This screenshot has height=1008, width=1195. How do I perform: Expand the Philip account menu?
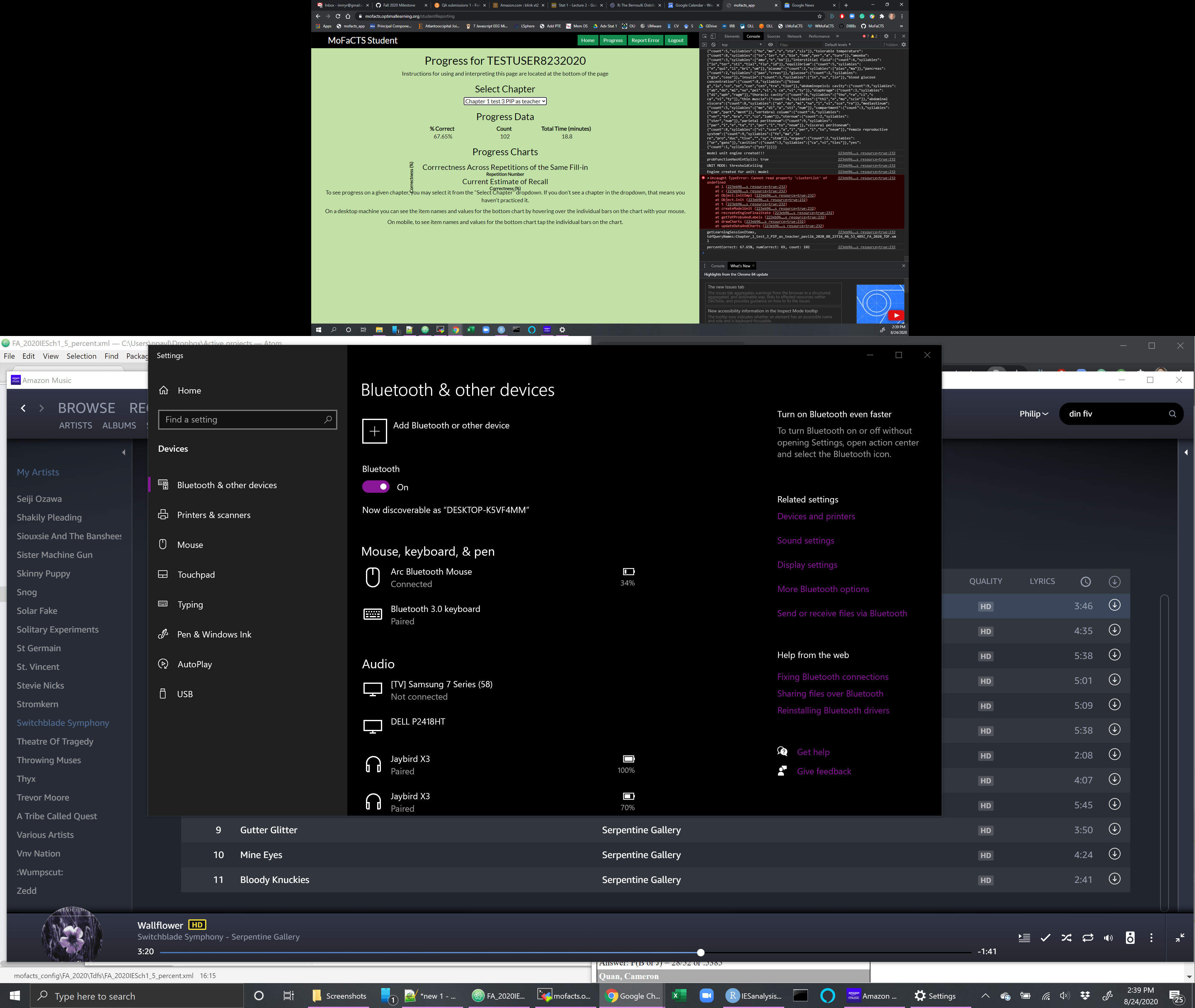click(x=1033, y=414)
